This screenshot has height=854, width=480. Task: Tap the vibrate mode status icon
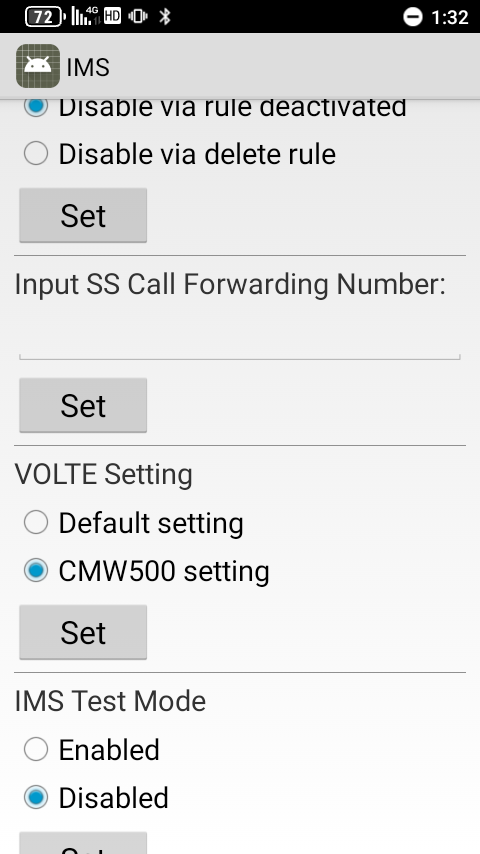138,16
